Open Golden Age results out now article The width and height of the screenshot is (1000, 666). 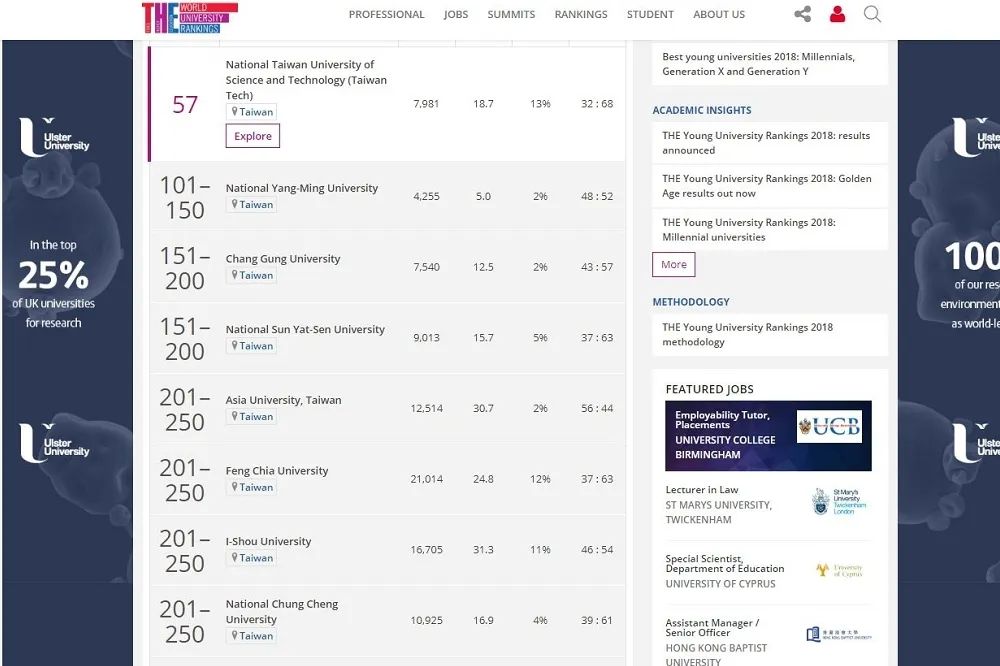(x=770, y=186)
